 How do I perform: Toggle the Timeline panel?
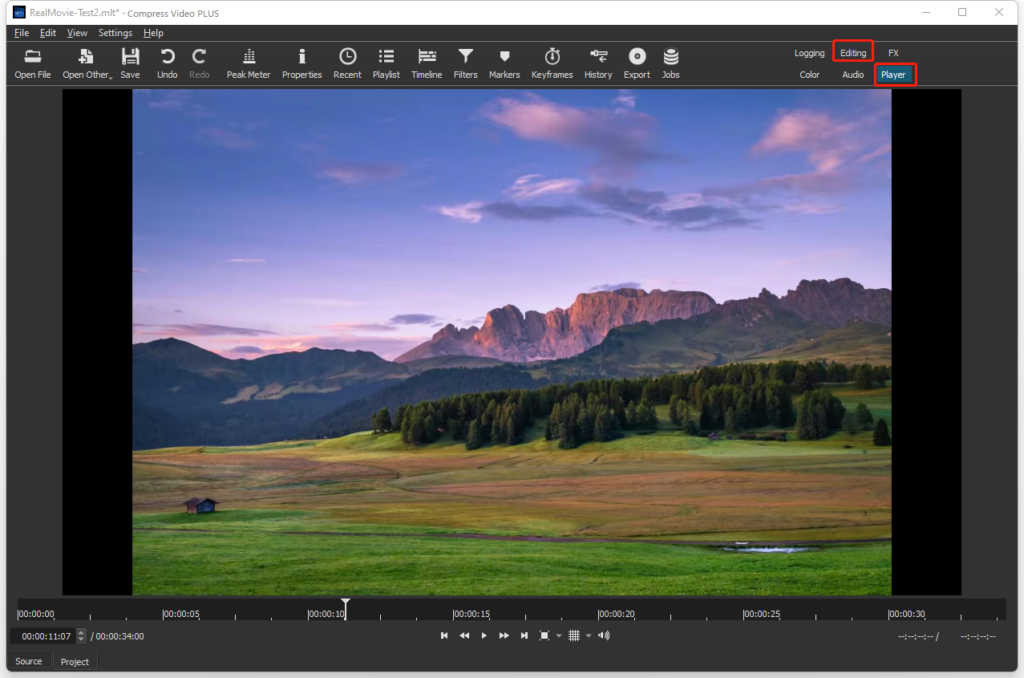point(426,63)
